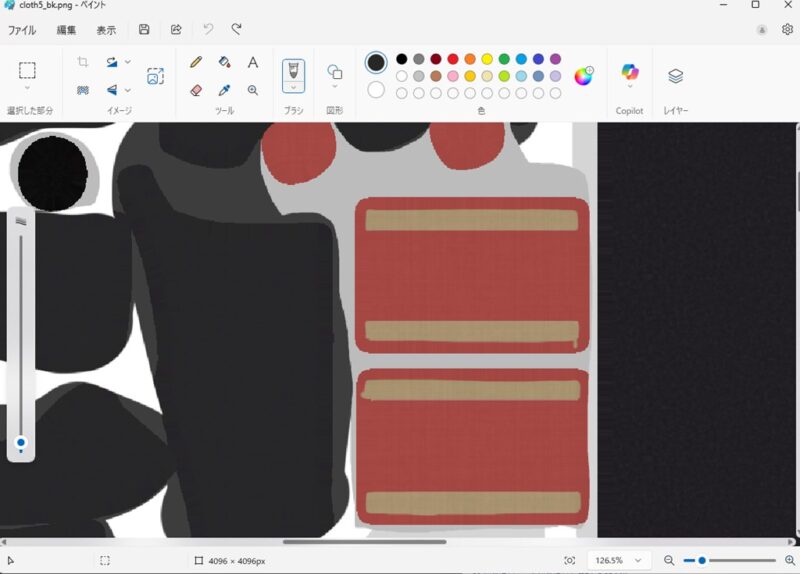Click the rotate image icon
This screenshot has height=574, width=800.
(112, 62)
